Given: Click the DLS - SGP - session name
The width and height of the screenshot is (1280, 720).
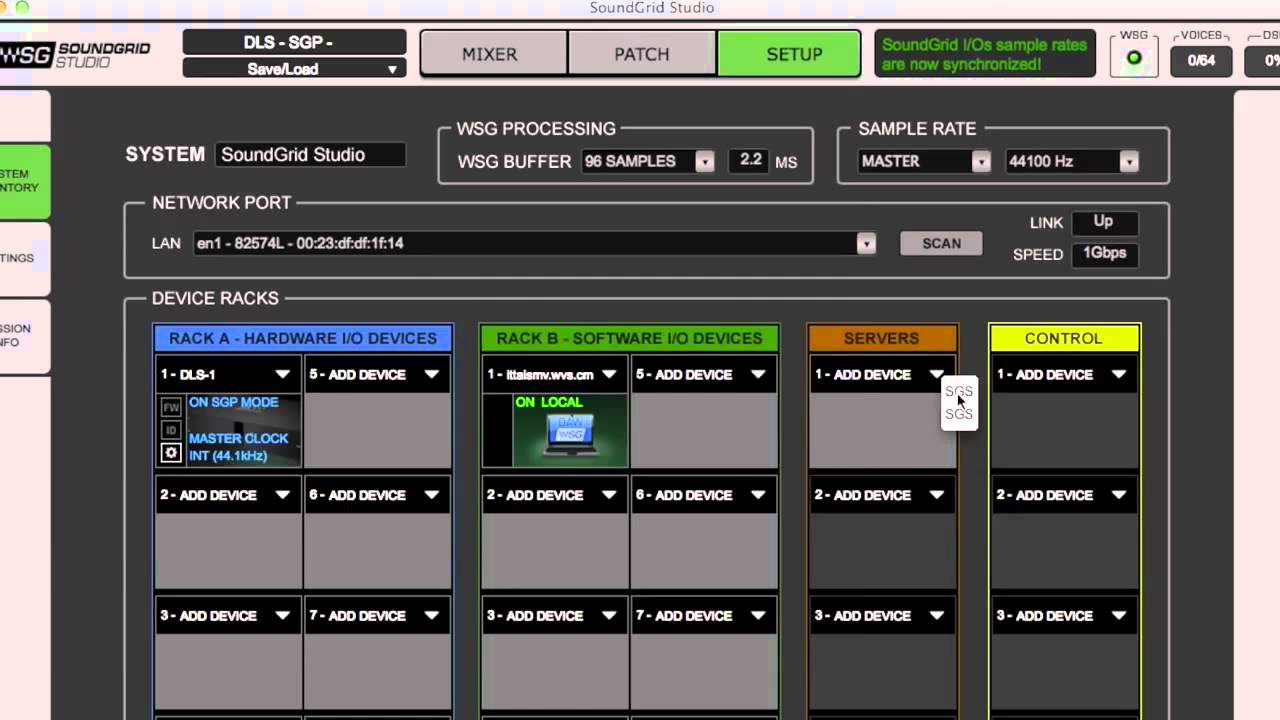Looking at the screenshot, I should click(294, 42).
